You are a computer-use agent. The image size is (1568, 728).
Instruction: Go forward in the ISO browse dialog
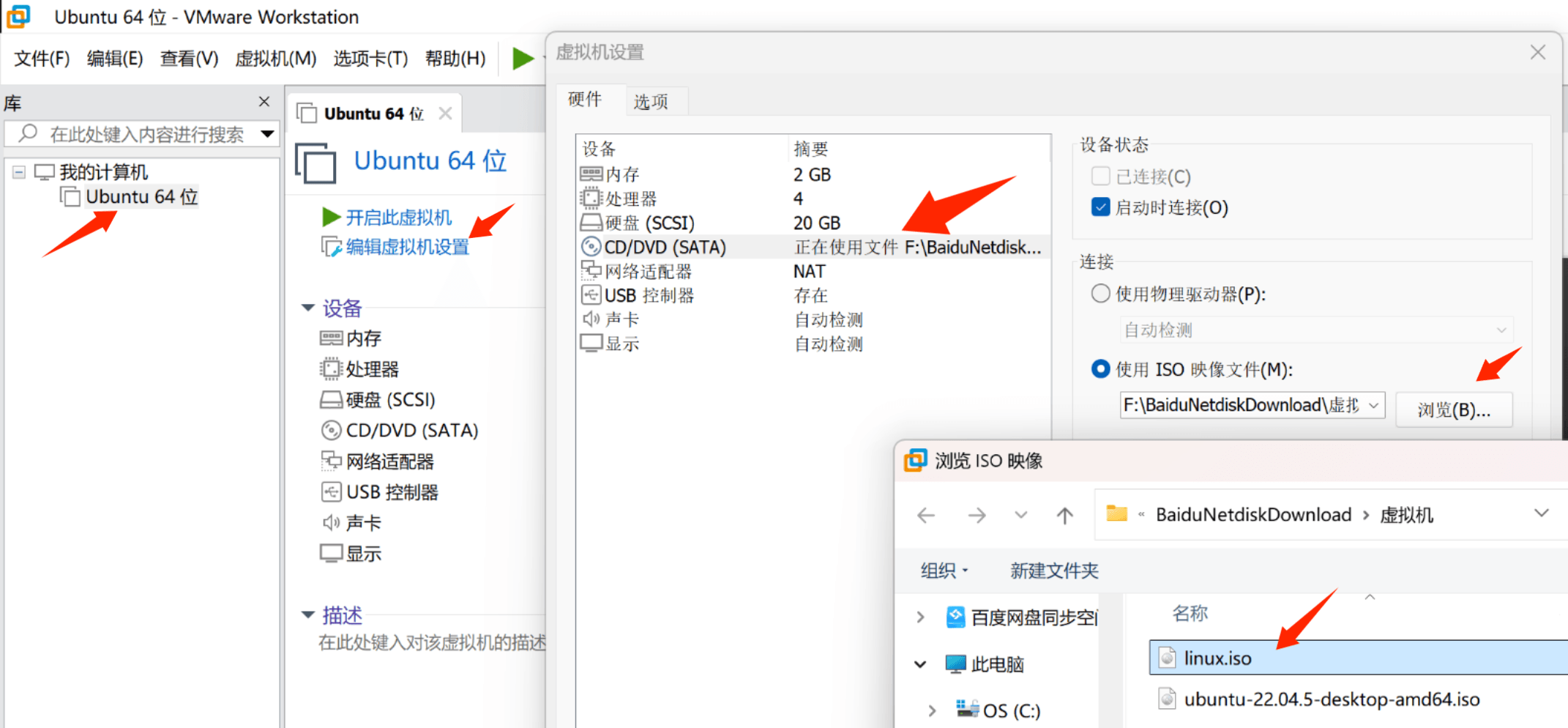click(x=977, y=516)
